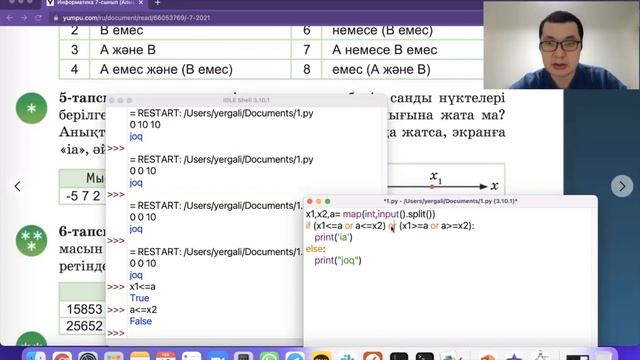Zoom the 1.py editor window
The image size is (640, 360).
327,201
